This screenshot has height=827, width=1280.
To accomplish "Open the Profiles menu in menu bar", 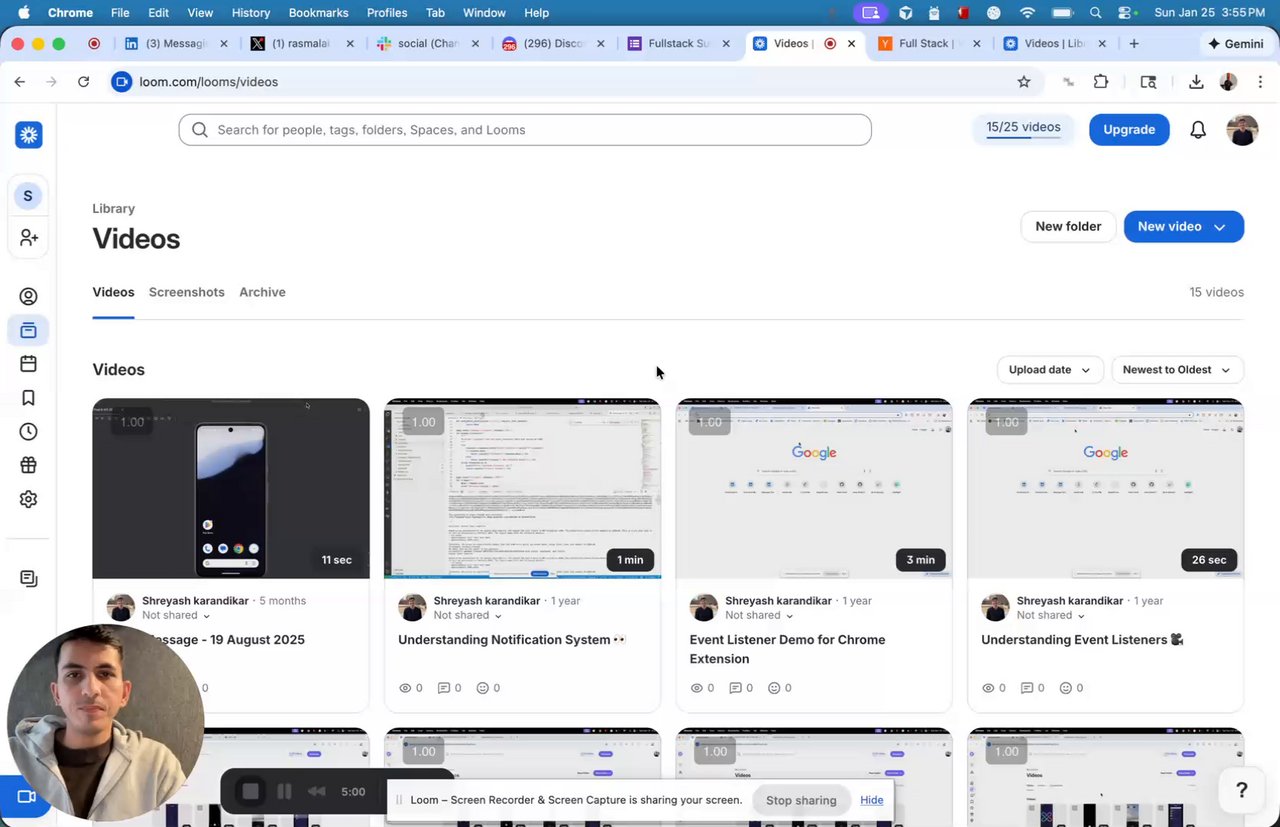I will [387, 13].
